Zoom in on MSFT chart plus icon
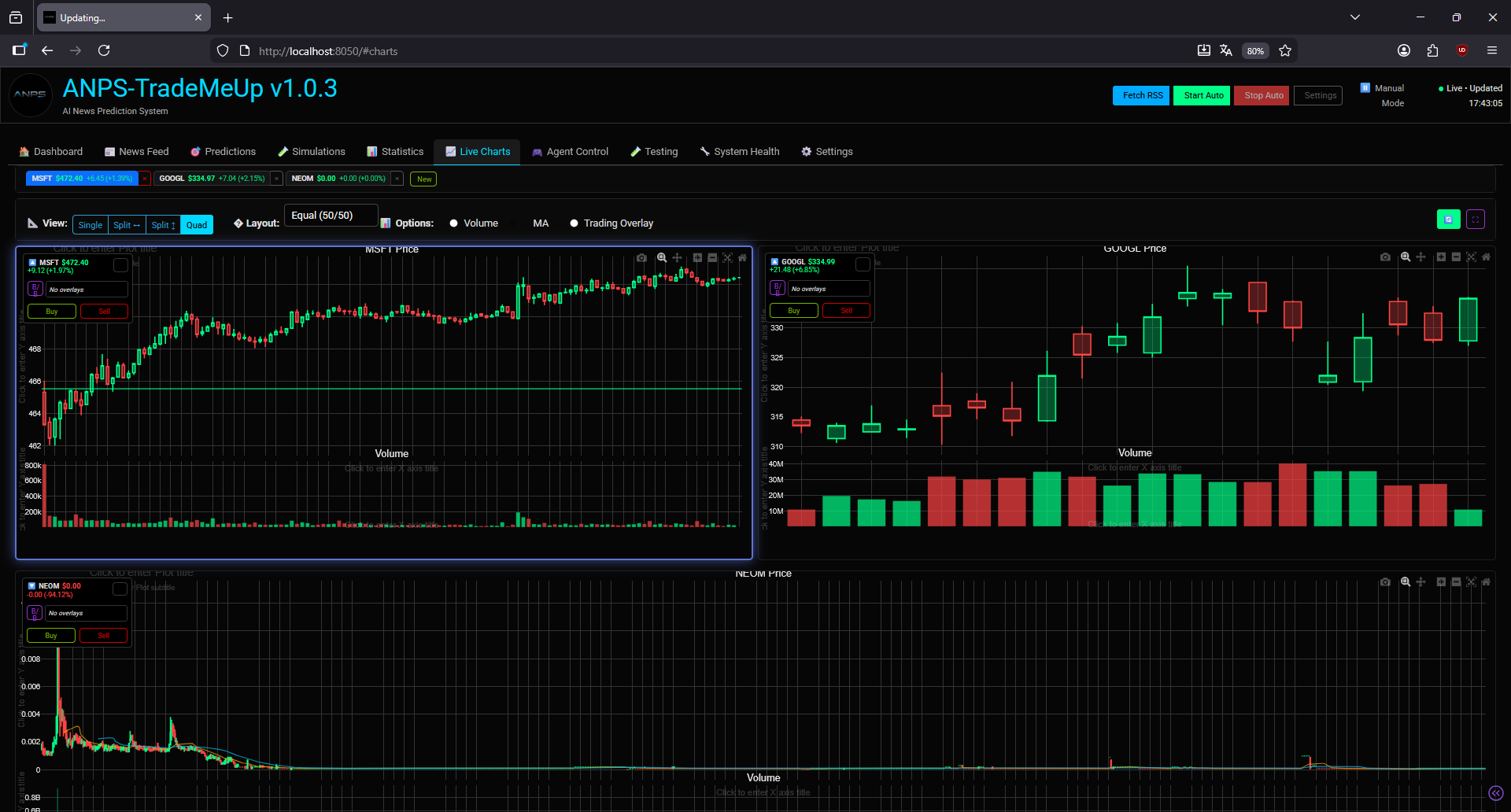The height and width of the screenshot is (812, 1511). point(697,258)
